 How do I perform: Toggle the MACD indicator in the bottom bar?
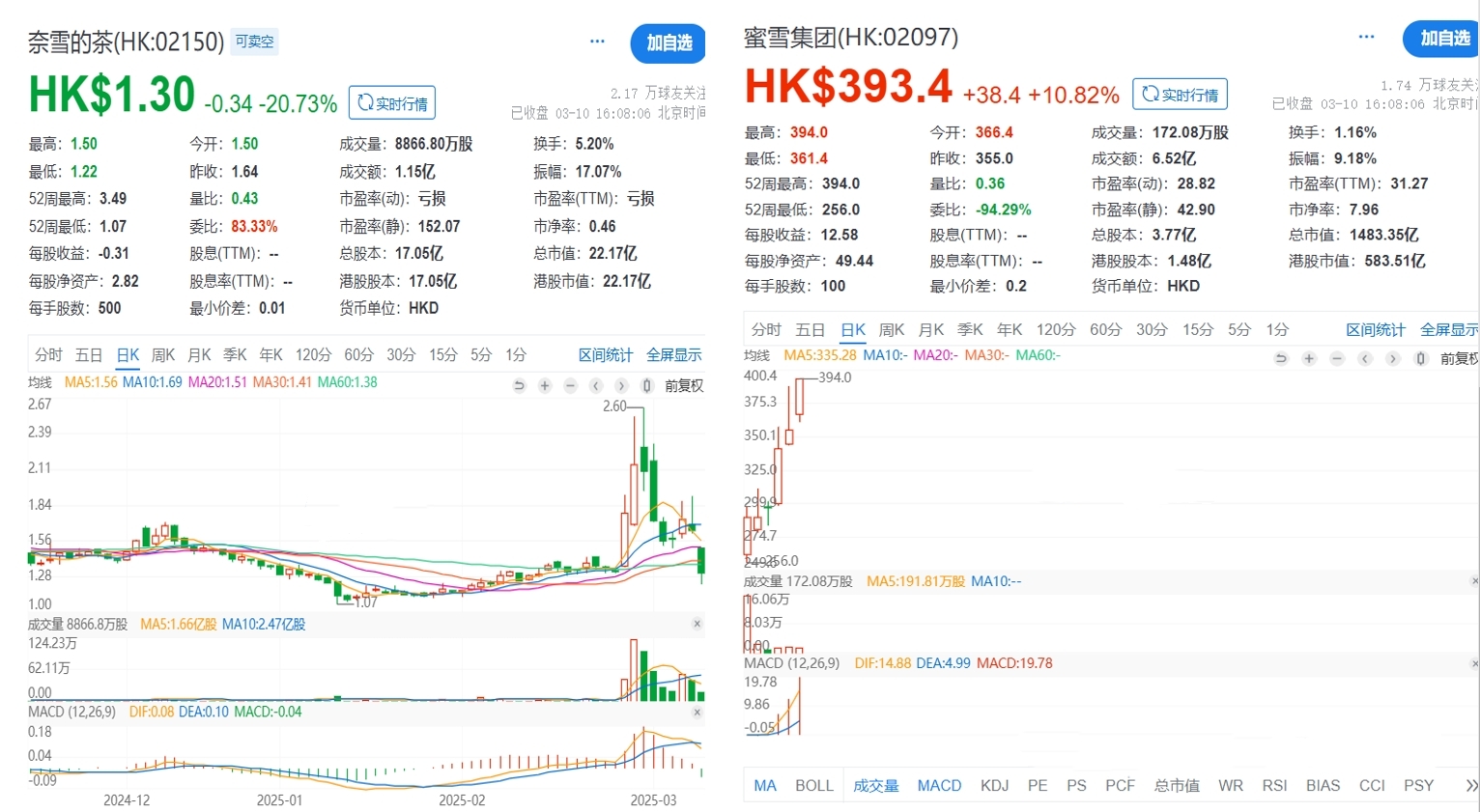click(x=939, y=785)
